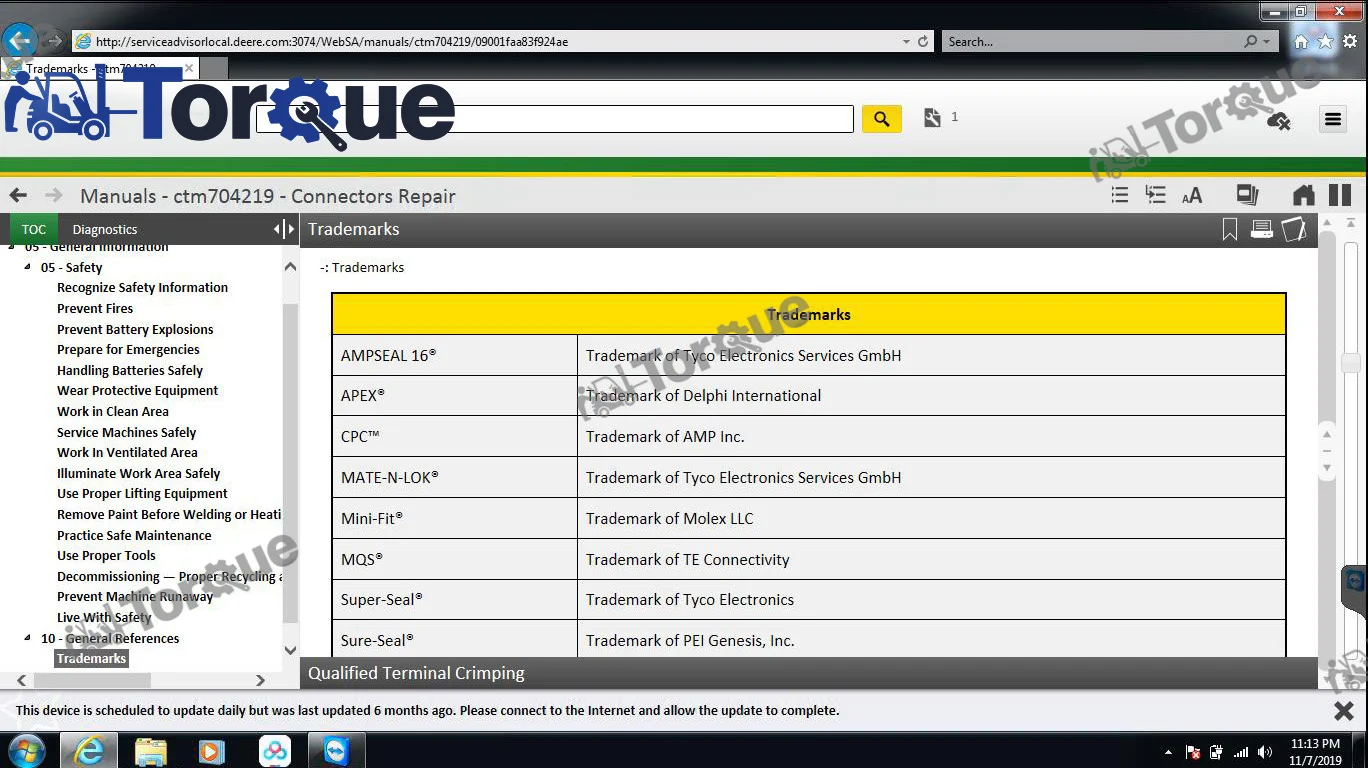Open the Prevent Fires topic
The image size is (1368, 768).
pyautogui.click(x=95, y=309)
